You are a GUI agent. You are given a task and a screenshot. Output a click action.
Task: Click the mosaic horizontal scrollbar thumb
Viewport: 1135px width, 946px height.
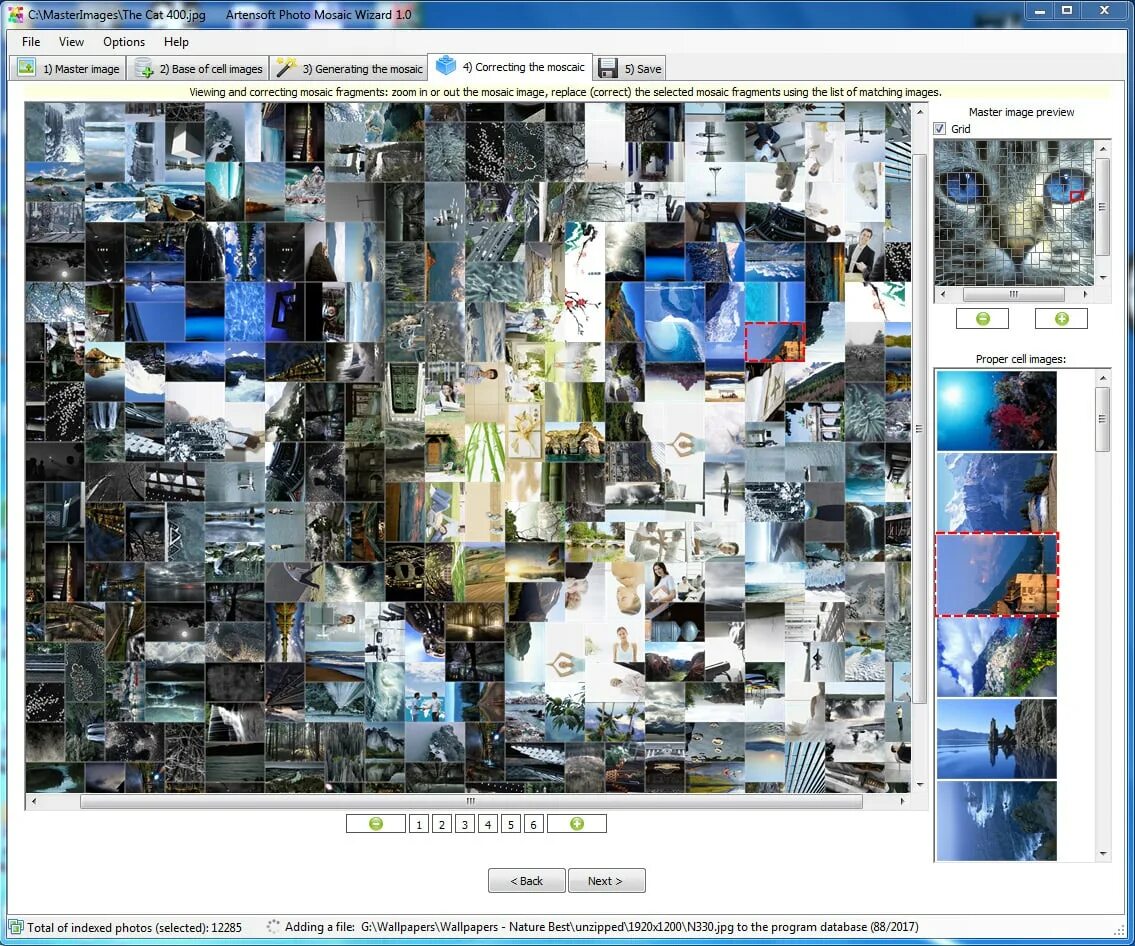[471, 801]
